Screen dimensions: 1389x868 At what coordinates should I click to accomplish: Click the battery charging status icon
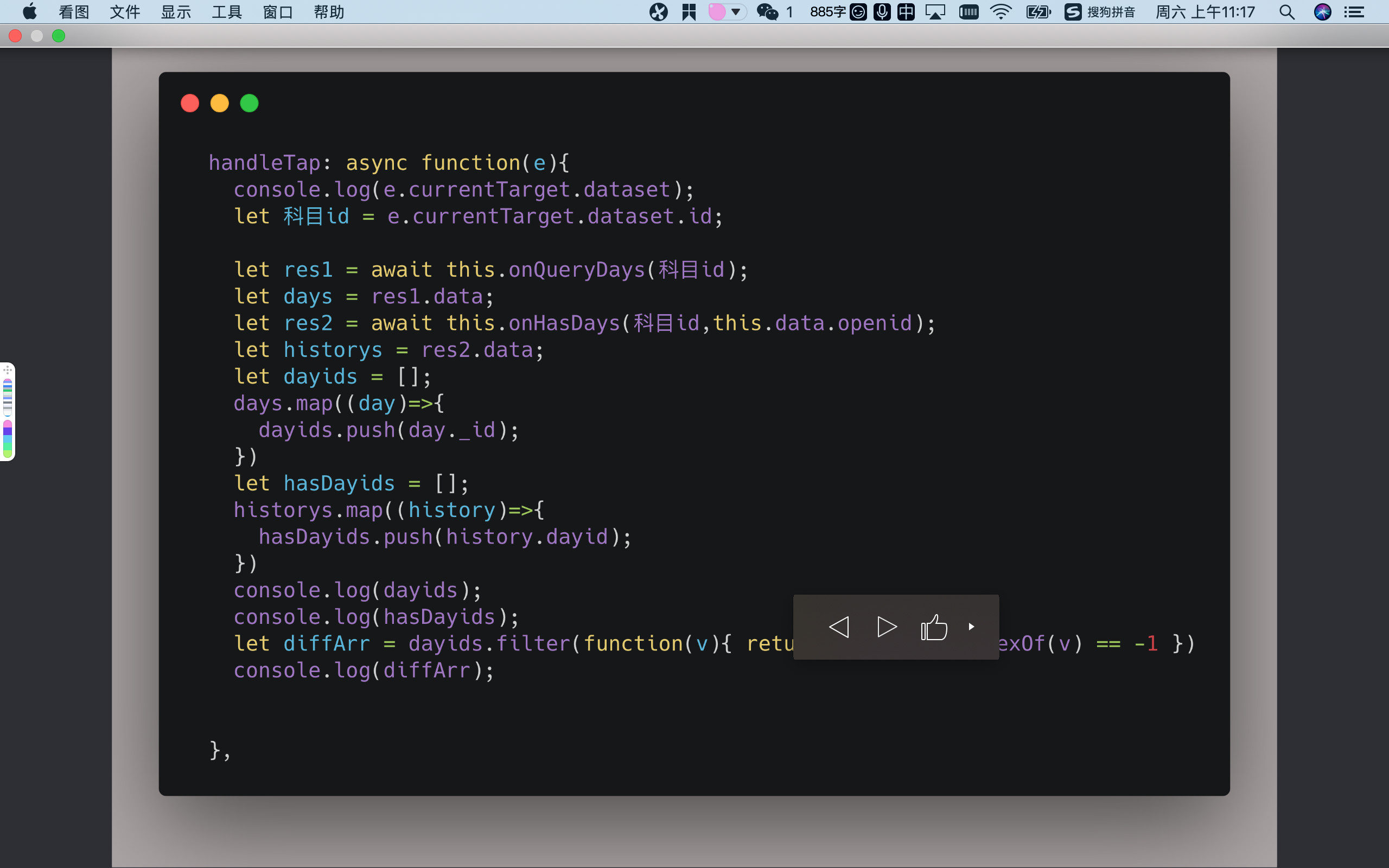(1038, 12)
